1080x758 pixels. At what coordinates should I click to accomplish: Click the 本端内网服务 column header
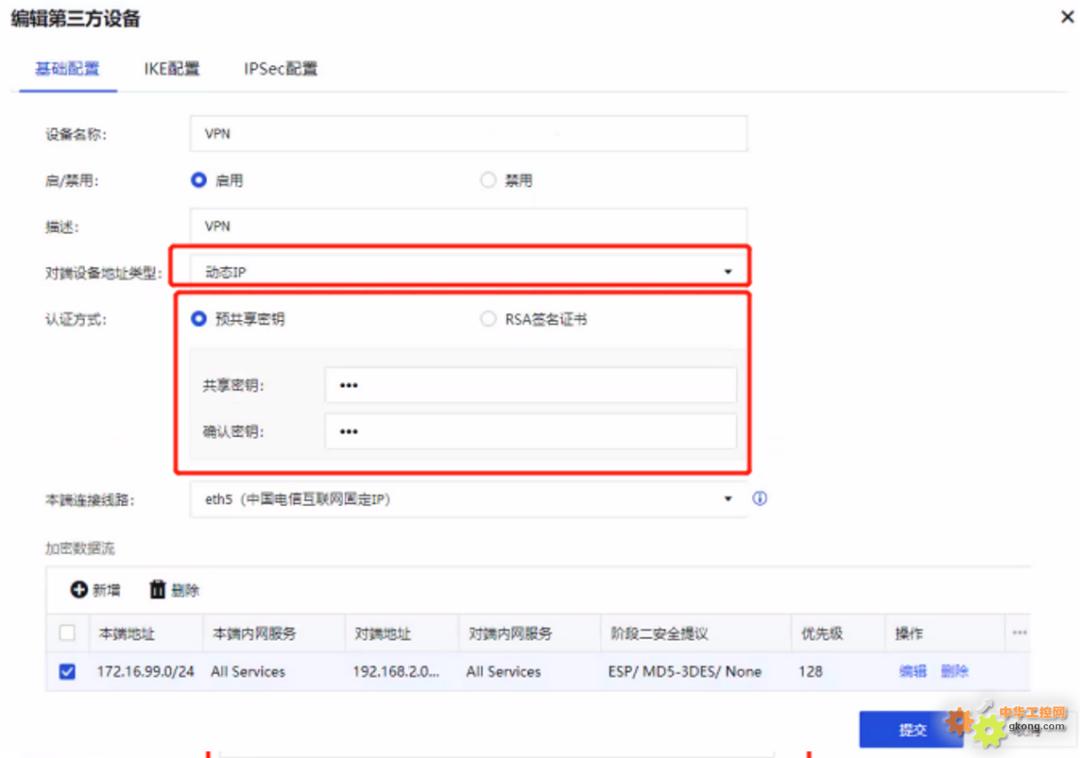pyautogui.click(x=254, y=633)
